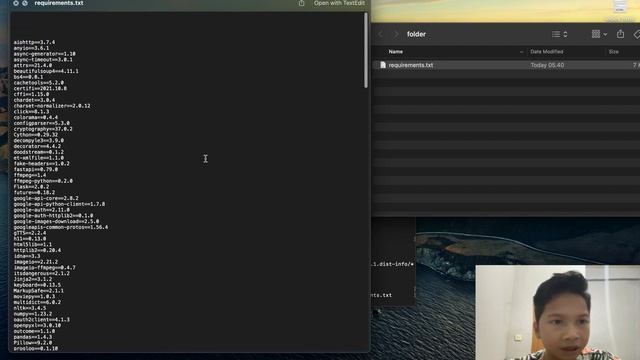The height and width of the screenshot is (360, 640).
Task: Click the "cffi" line in the preview
Action: [31, 94]
